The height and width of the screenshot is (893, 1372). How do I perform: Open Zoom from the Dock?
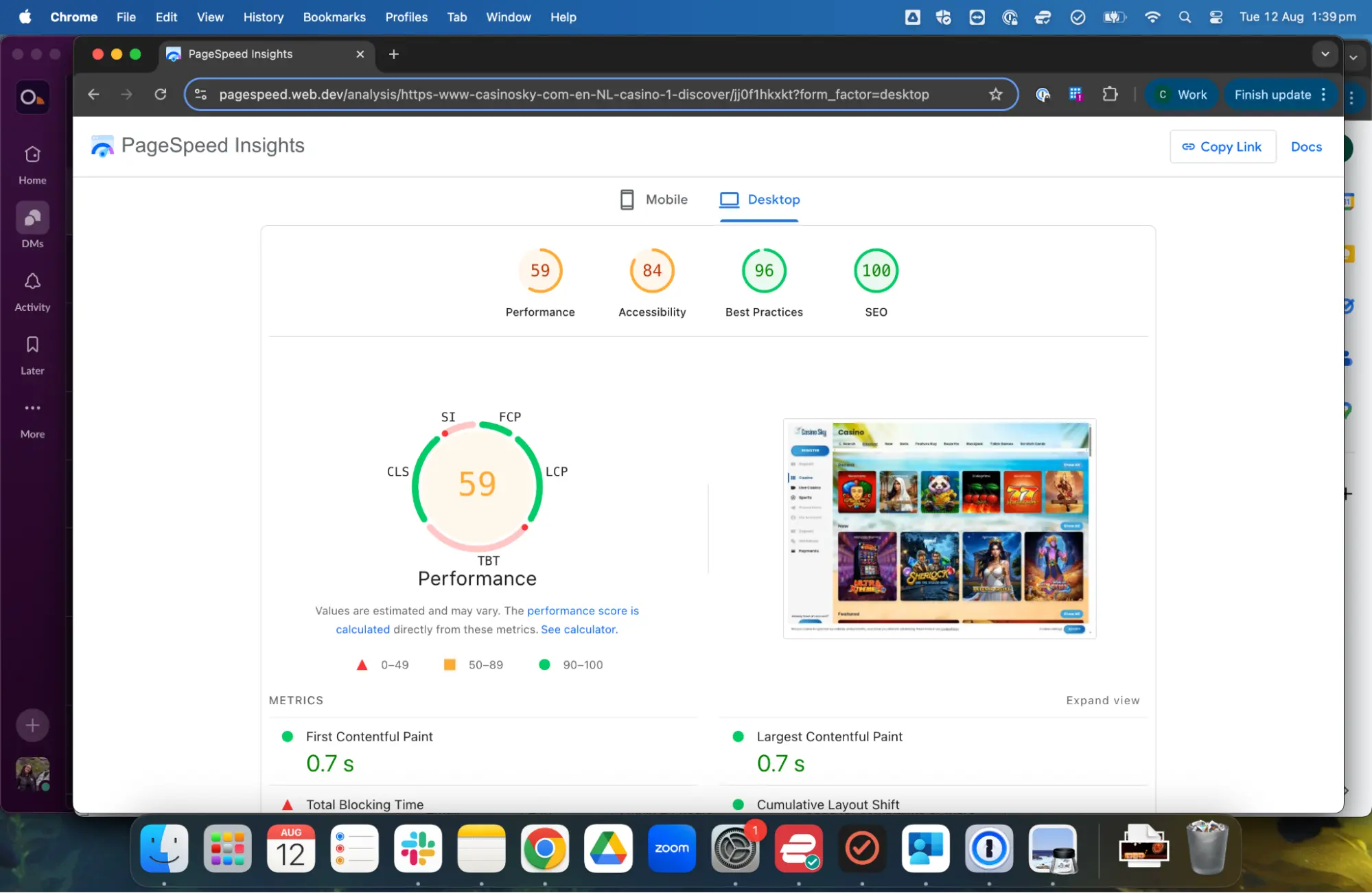[671, 848]
